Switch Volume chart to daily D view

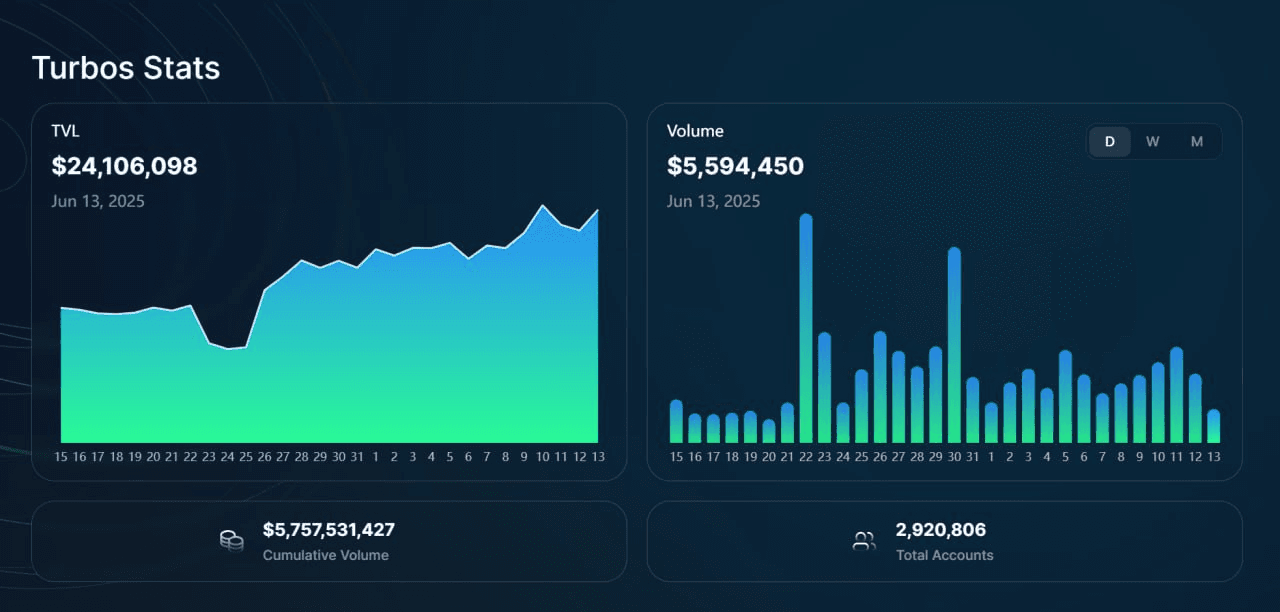(x=1110, y=142)
